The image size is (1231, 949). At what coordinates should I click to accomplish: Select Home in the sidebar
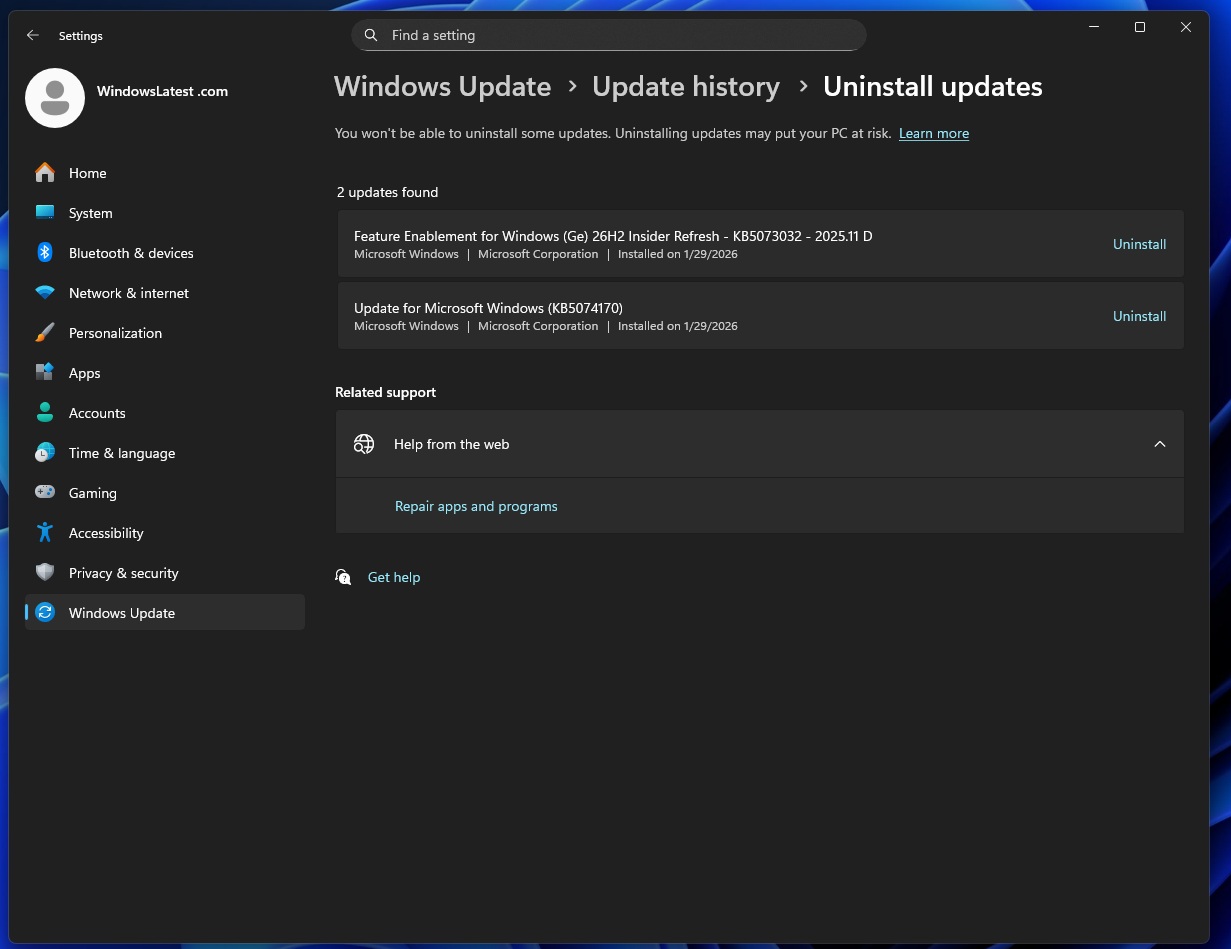pos(87,173)
